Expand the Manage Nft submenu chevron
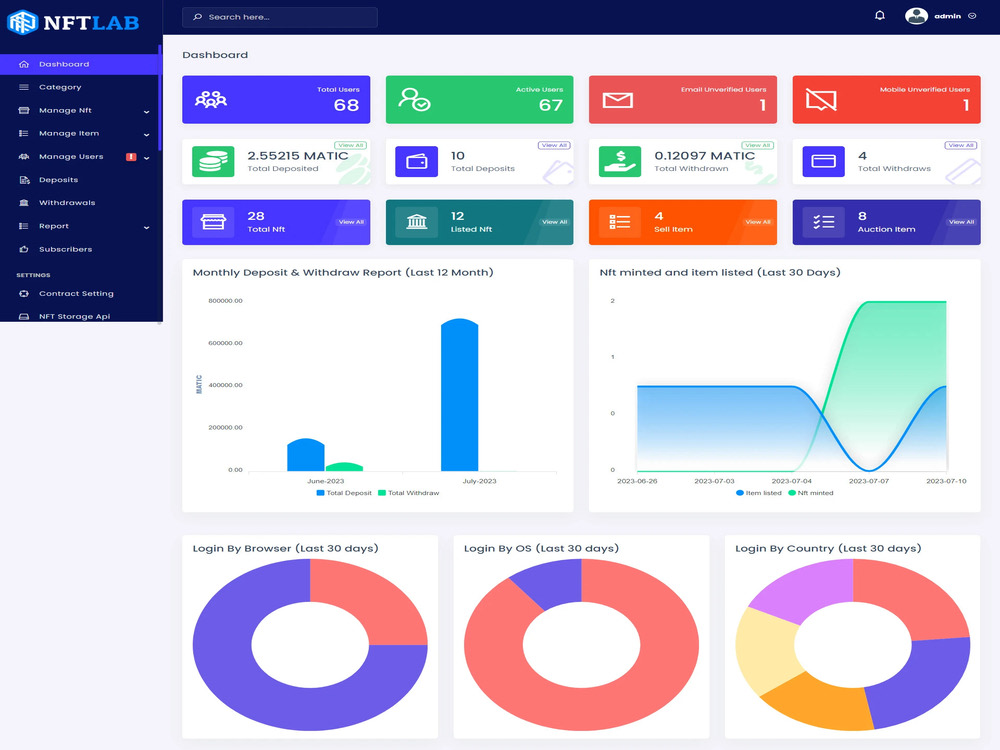Image resolution: width=1000 pixels, height=750 pixels. [x=147, y=112]
